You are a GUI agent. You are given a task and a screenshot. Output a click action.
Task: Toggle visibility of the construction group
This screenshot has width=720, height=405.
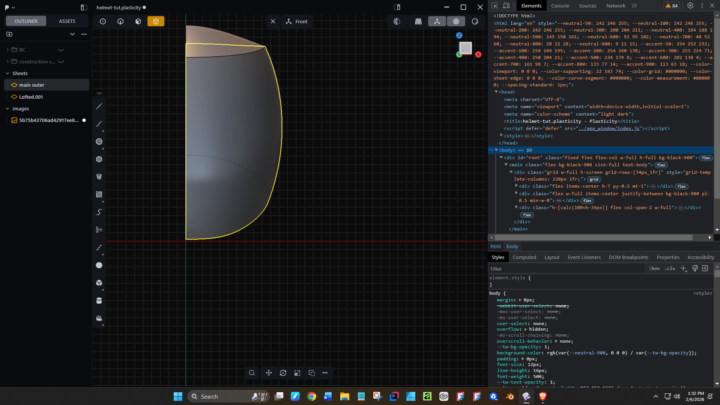coord(61,62)
